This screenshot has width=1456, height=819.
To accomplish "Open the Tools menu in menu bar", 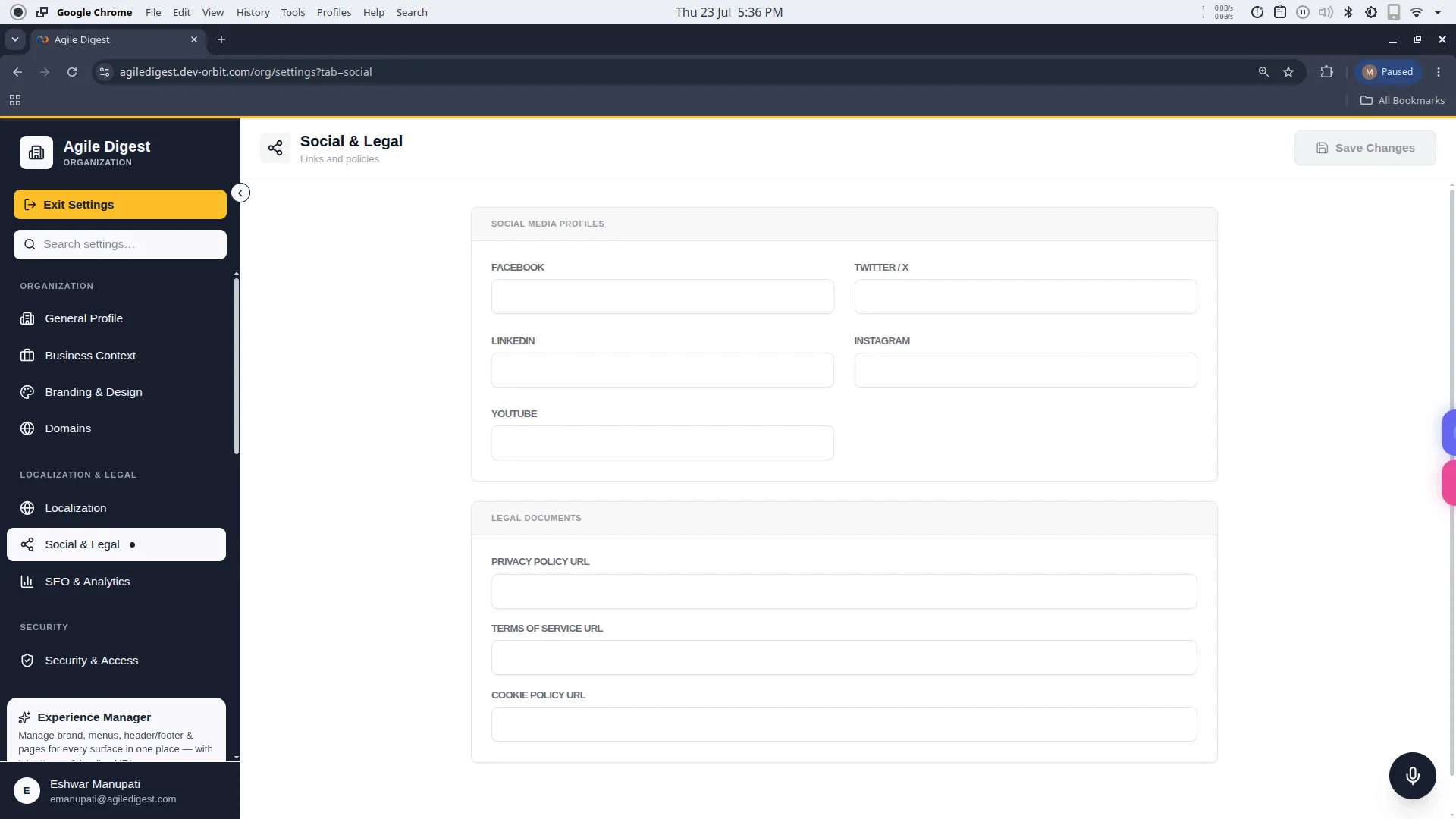I will (x=293, y=12).
